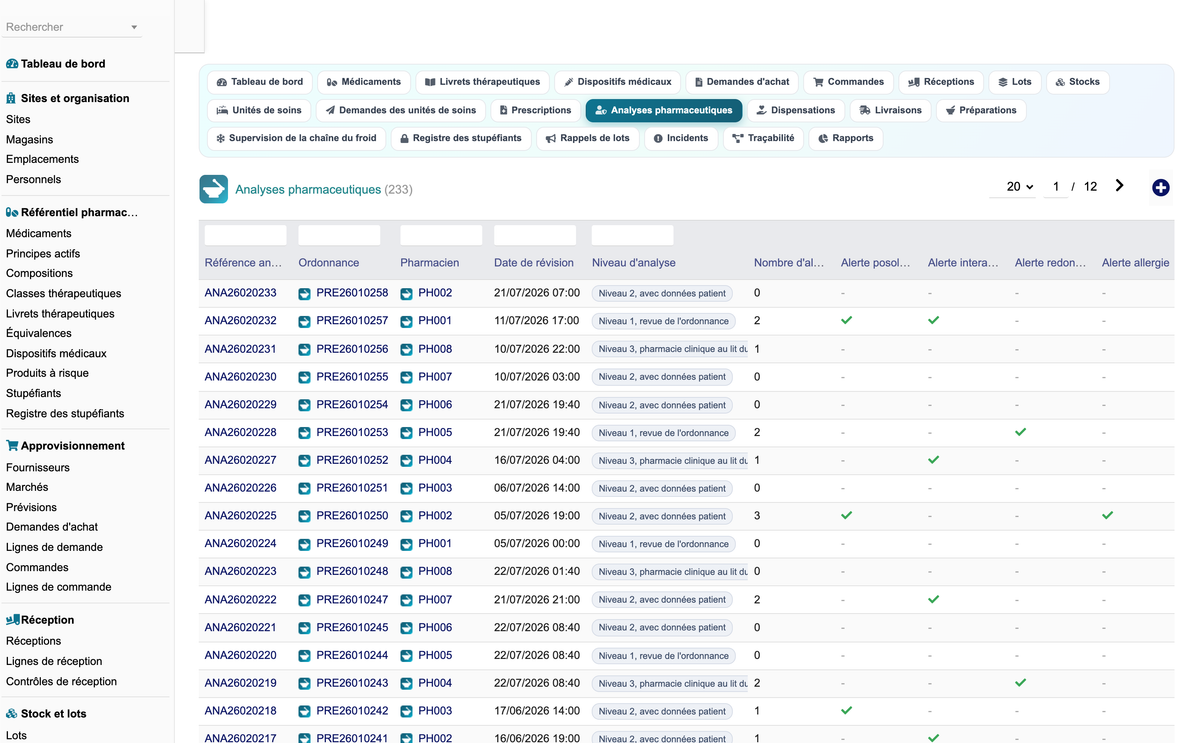Open the Dispensations tab
The height and width of the screenshot is (743, 1200).
(x=795, y=110)
